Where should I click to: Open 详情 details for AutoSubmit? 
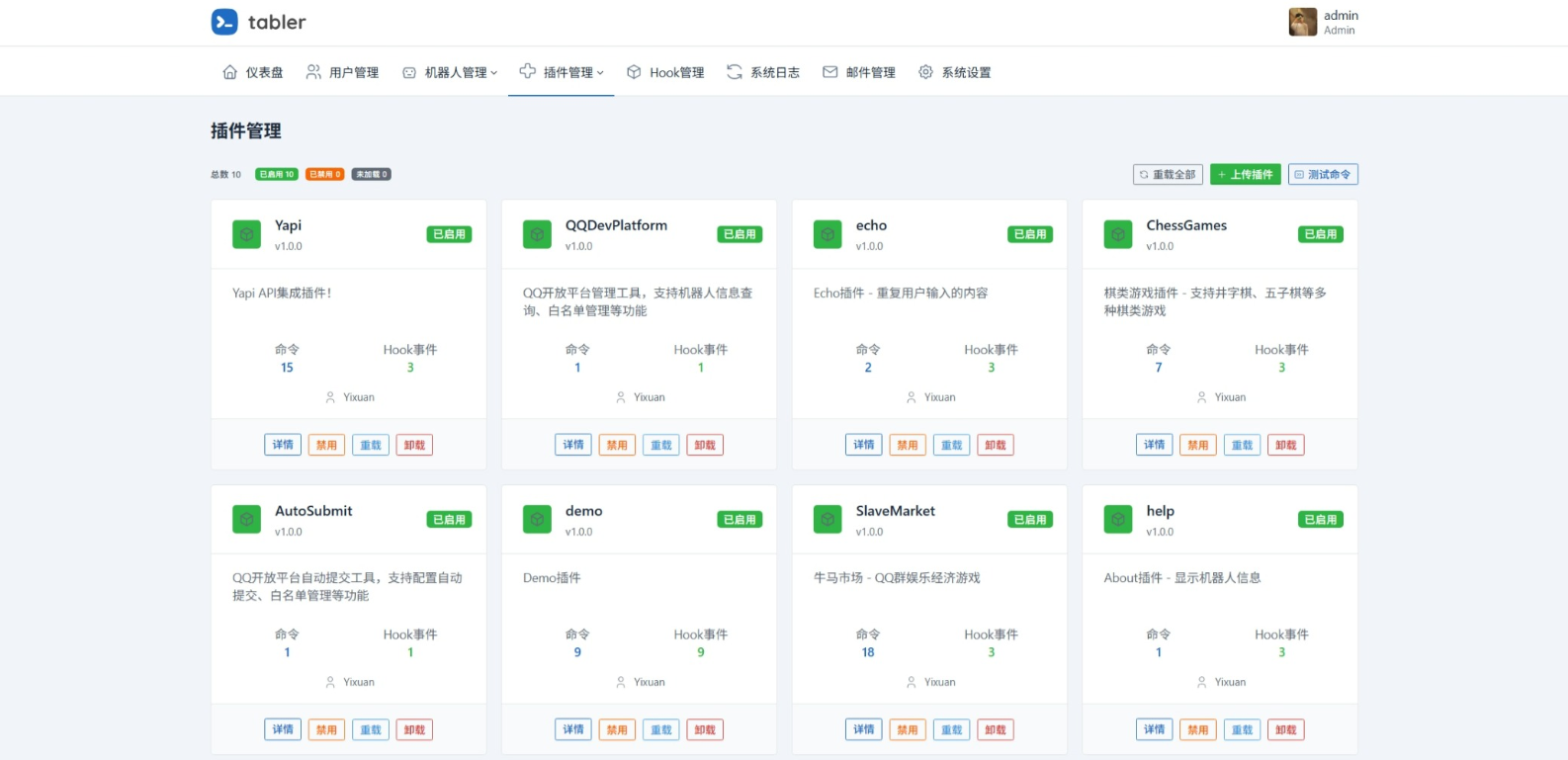(x=283, y=729)
